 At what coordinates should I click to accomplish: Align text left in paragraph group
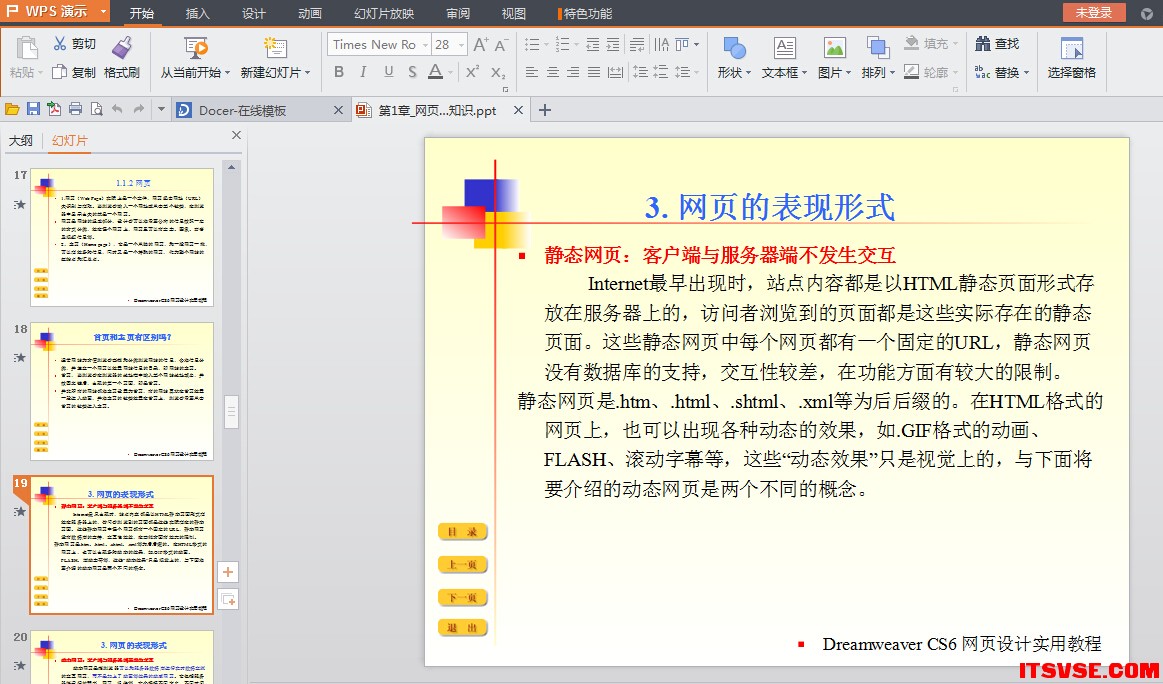[532, 72]
